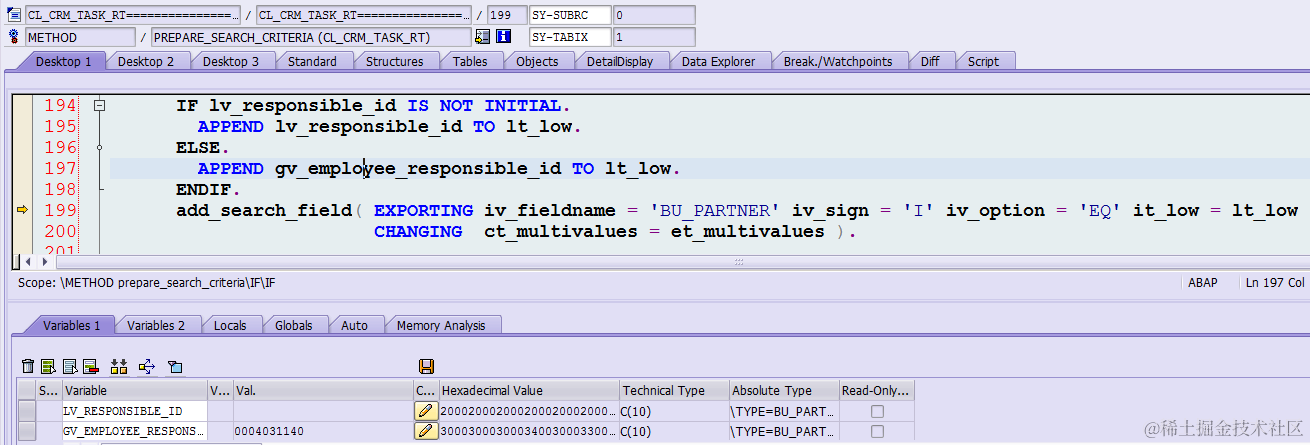This screenshot has width=1310, height=445.
Task: Open the Data Explorer tab
Action: pos(718,61)
